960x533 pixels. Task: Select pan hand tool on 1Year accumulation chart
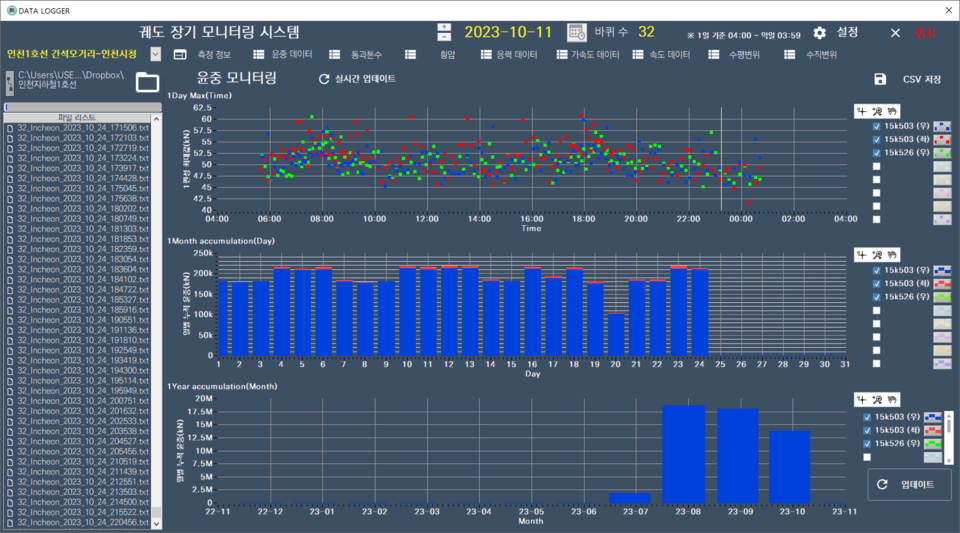click(892, 400)
